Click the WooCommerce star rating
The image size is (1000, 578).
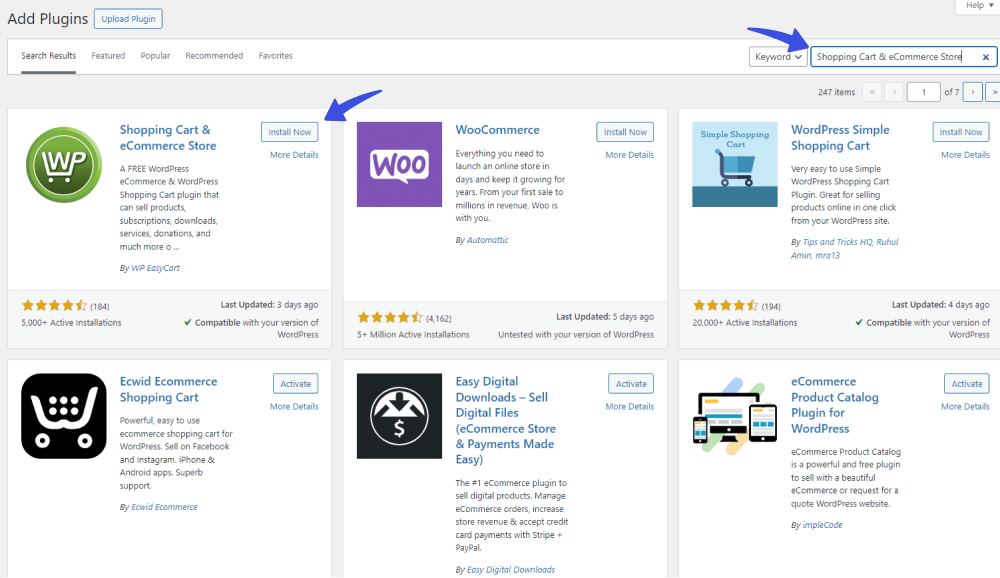click(390, 317)
